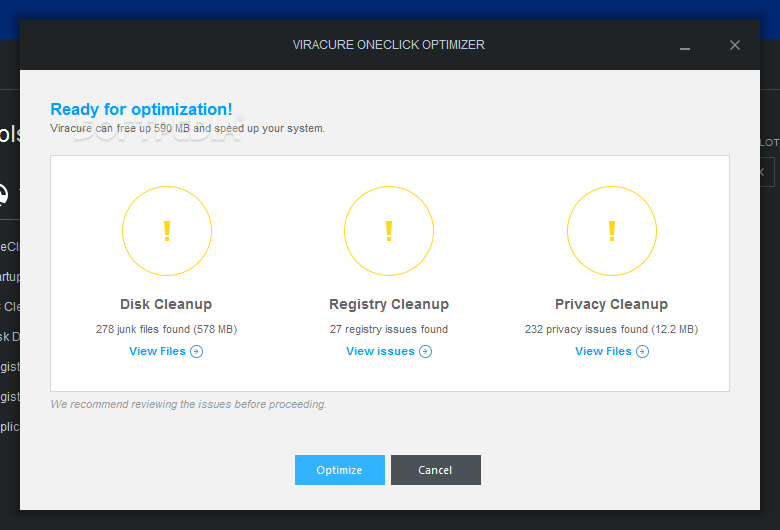Click arrow icon beside Privacy Cleanup View Files
The image size is (780, 530).
click(x=643, y=352)
